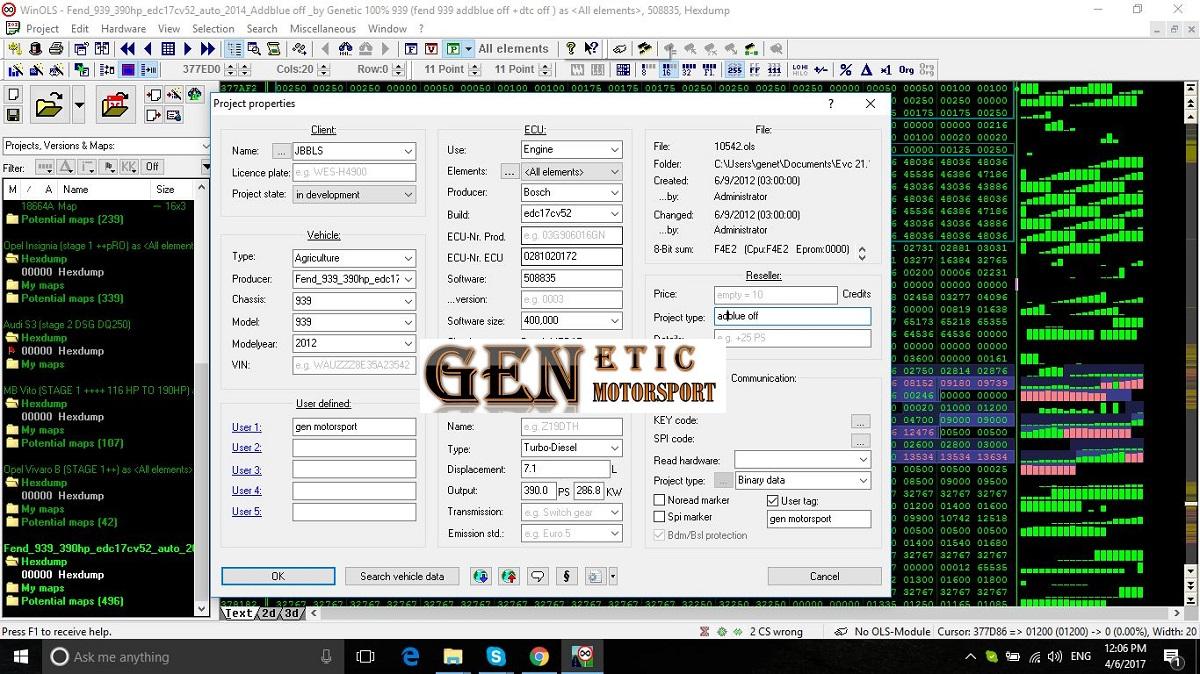The height and width of the screenshot is (674, 1200).
Task: Select the 16-bit view icon
Action: coord(667,70)
